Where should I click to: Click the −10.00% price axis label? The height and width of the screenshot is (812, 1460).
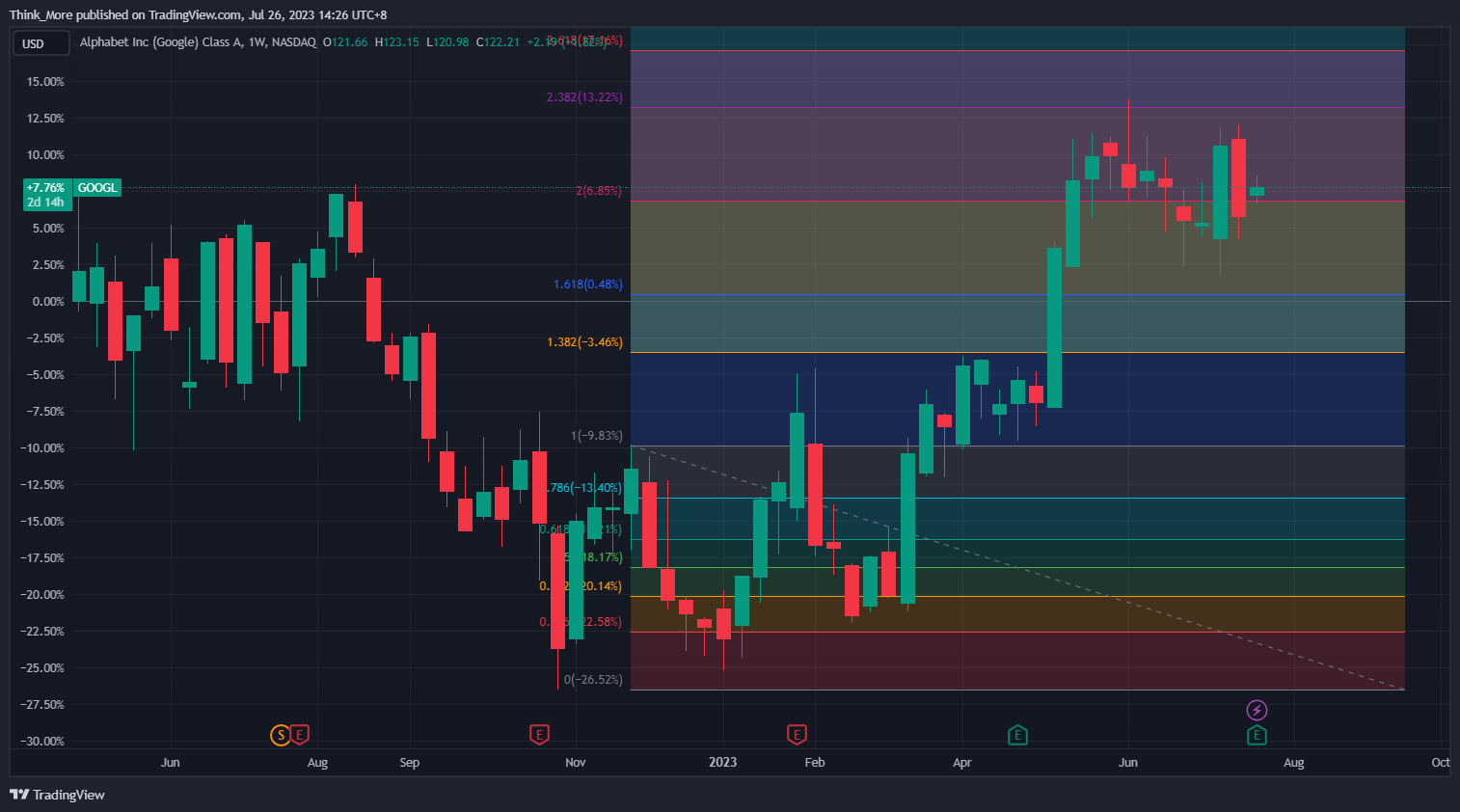[41, 448]
